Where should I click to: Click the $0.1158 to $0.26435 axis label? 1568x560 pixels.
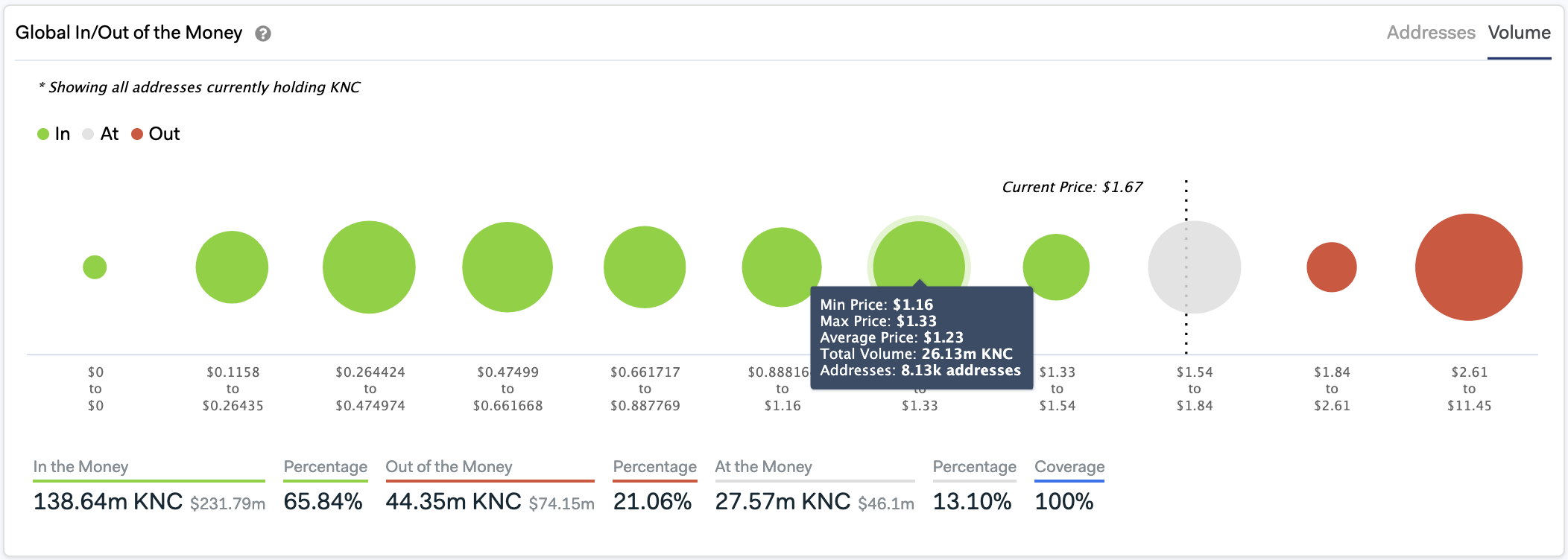pos(233,389)
